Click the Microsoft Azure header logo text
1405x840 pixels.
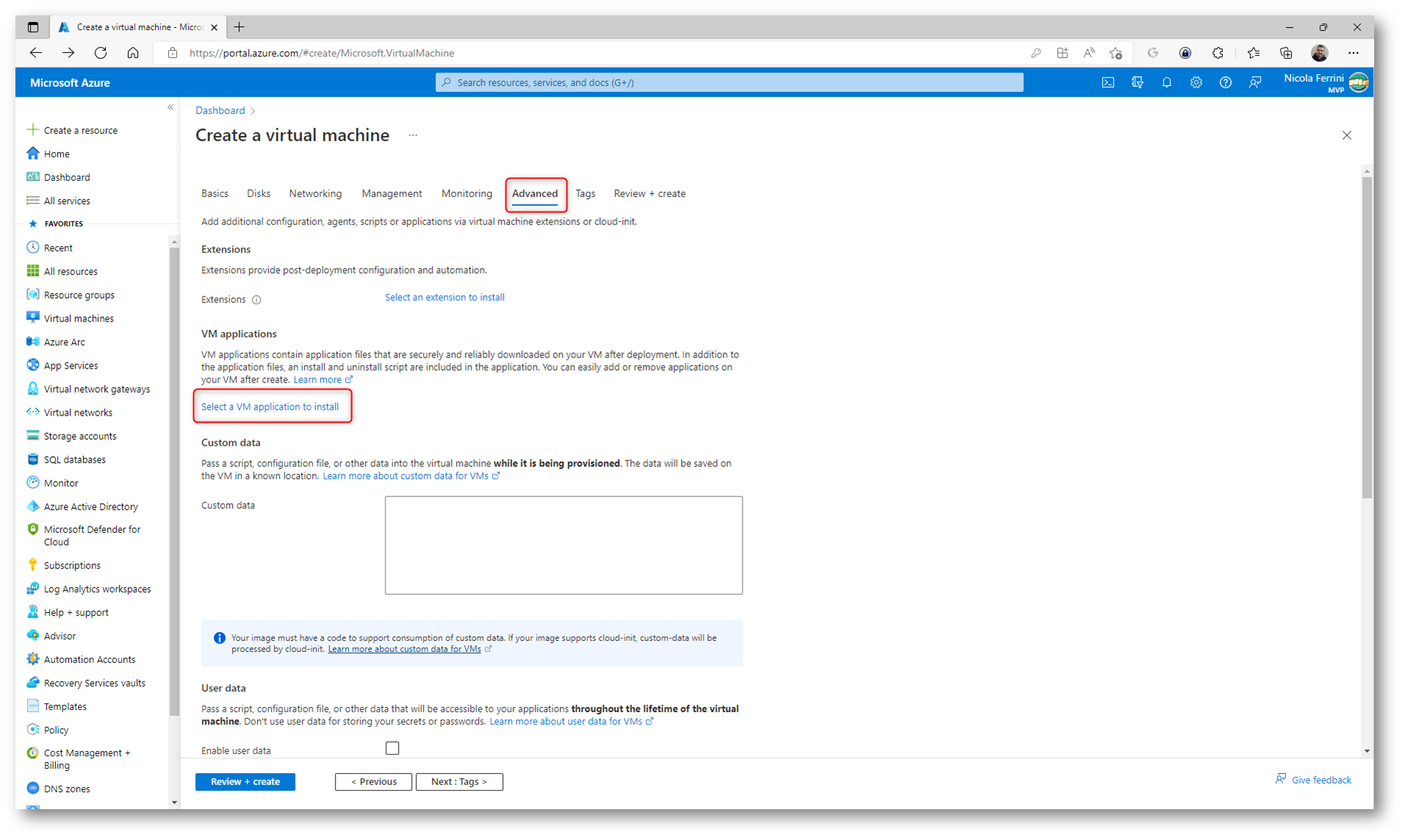[x=70, y=83]
